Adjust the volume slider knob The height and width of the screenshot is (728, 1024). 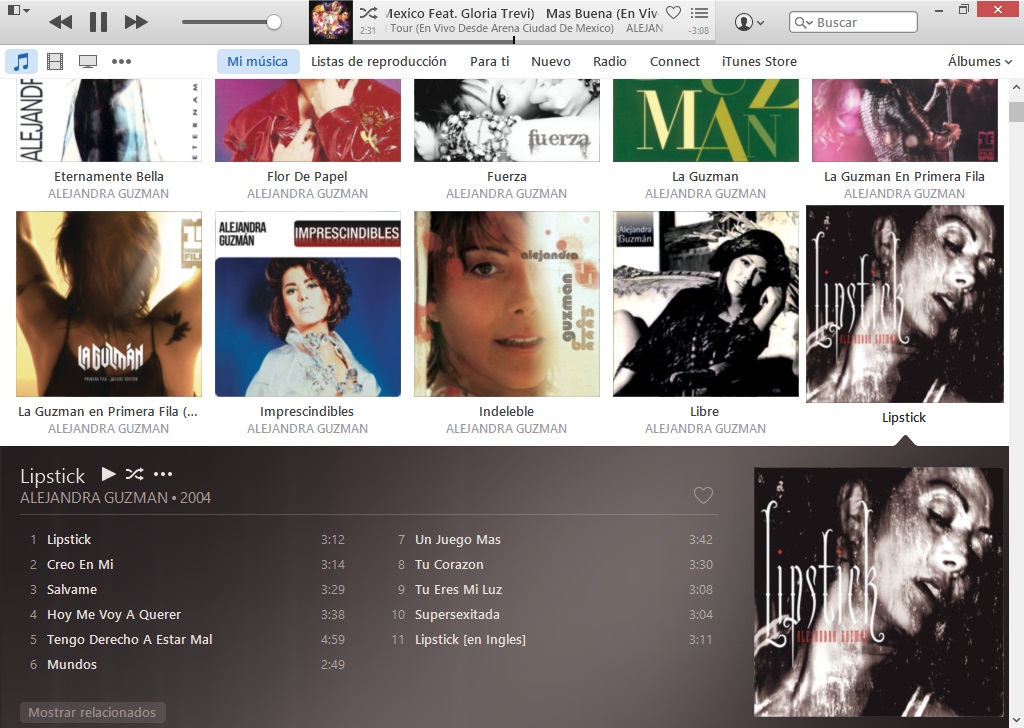click(274, 22)
